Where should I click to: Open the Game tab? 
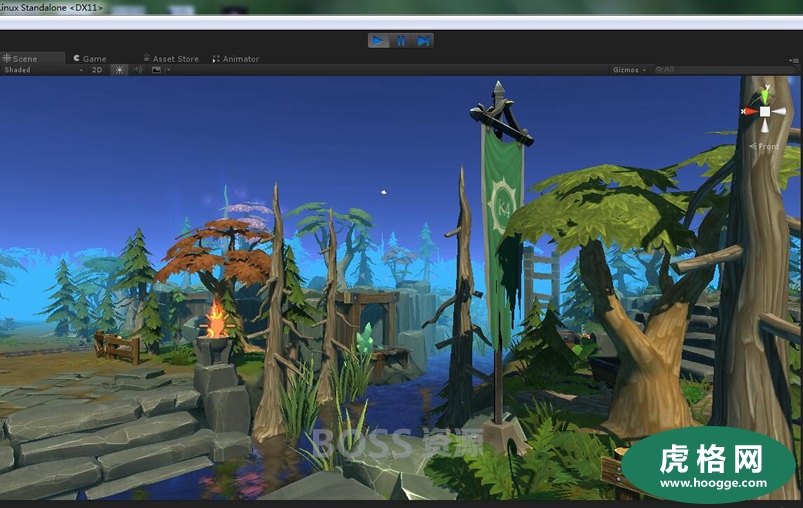pos(90,58)
